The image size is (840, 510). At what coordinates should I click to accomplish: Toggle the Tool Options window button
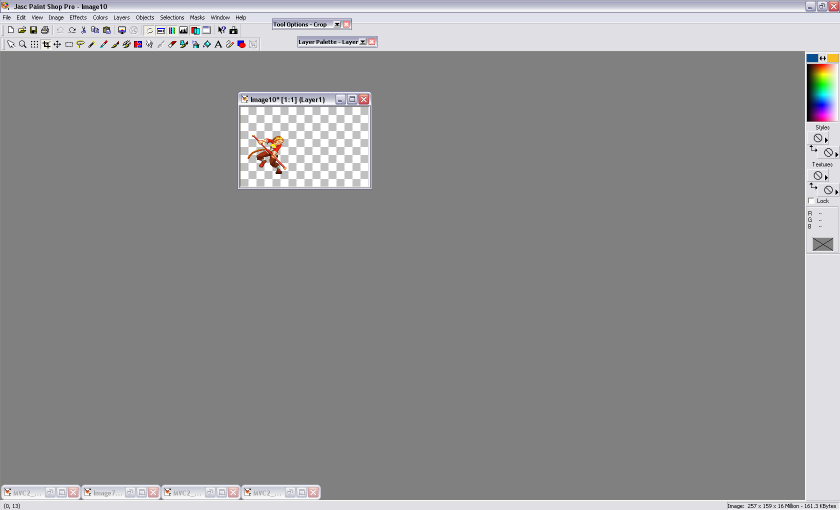161,30
